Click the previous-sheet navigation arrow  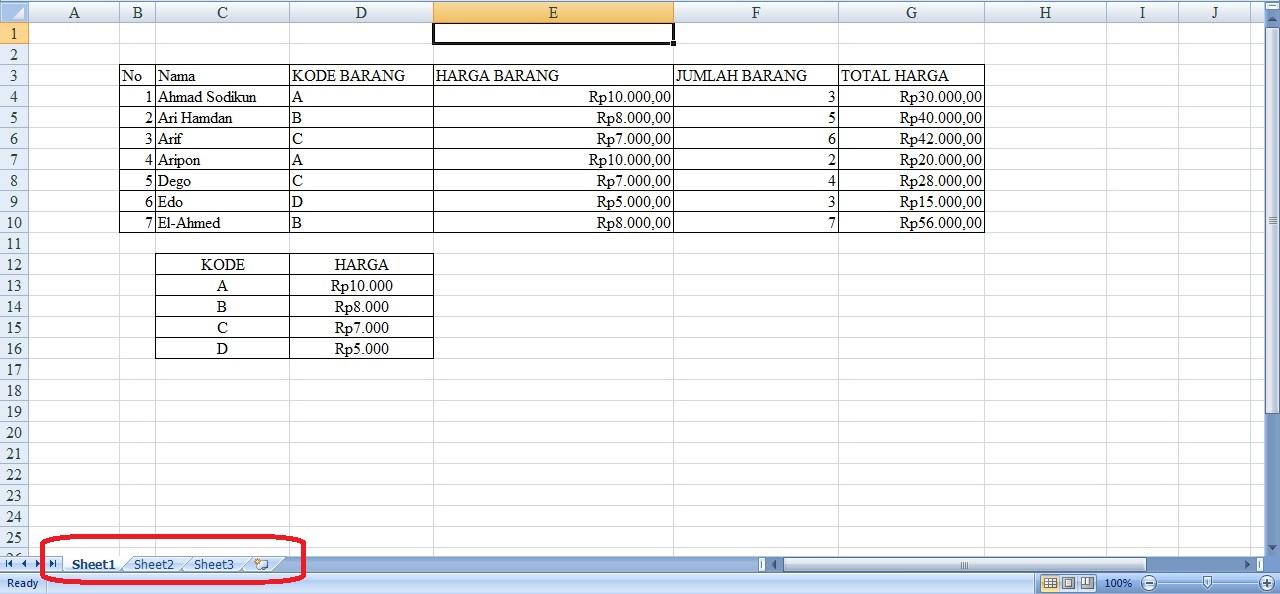pos(24,564)
